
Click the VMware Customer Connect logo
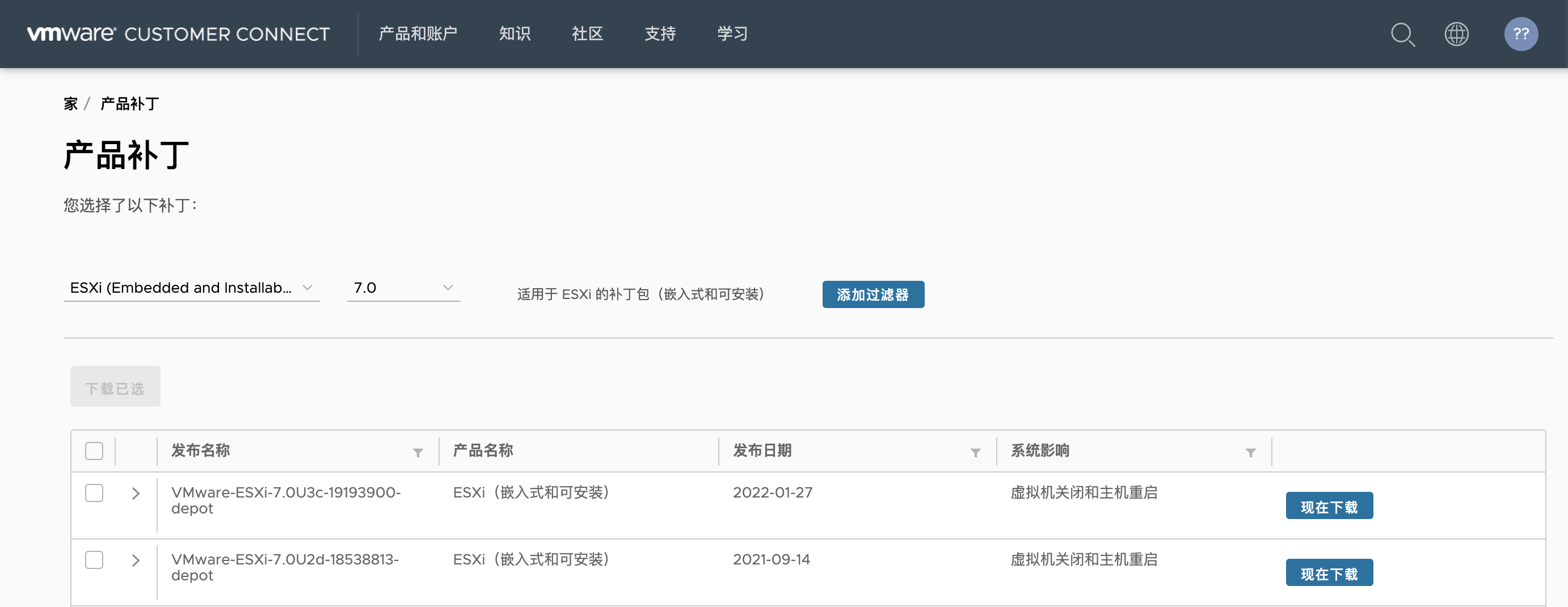tap(178, 33)
